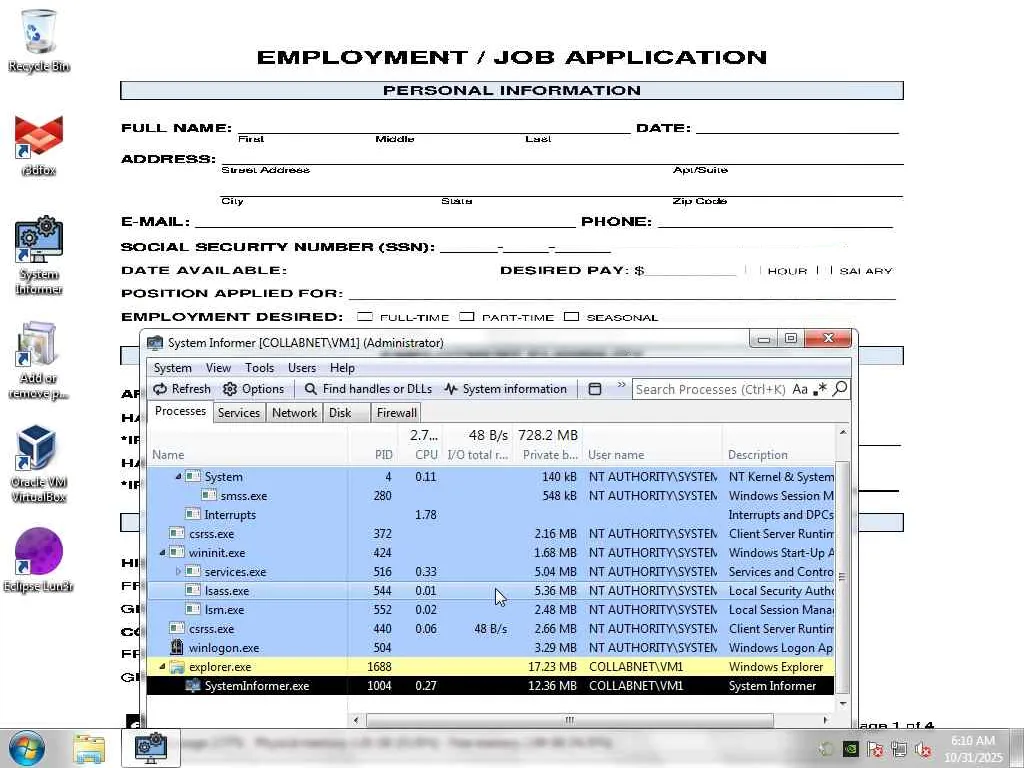Expand the services.exe tree node
This screenshot has width=1024, height=768.
(x=178, y=571)
